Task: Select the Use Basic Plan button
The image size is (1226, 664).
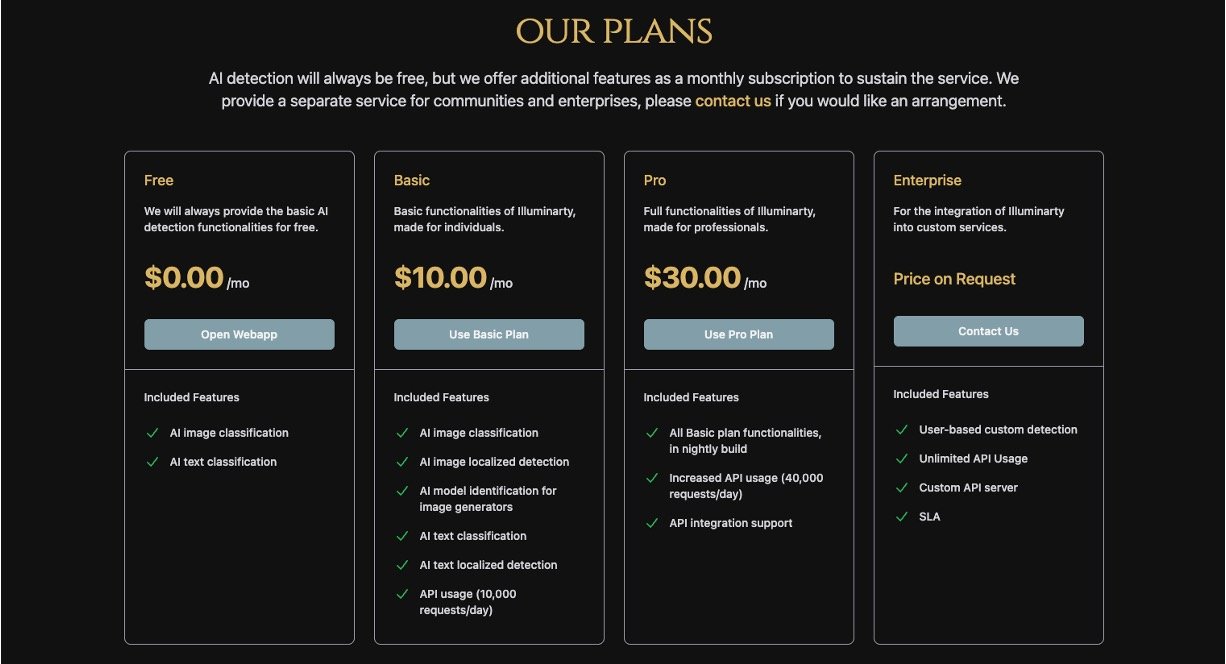Action: (x=489, y=335)
